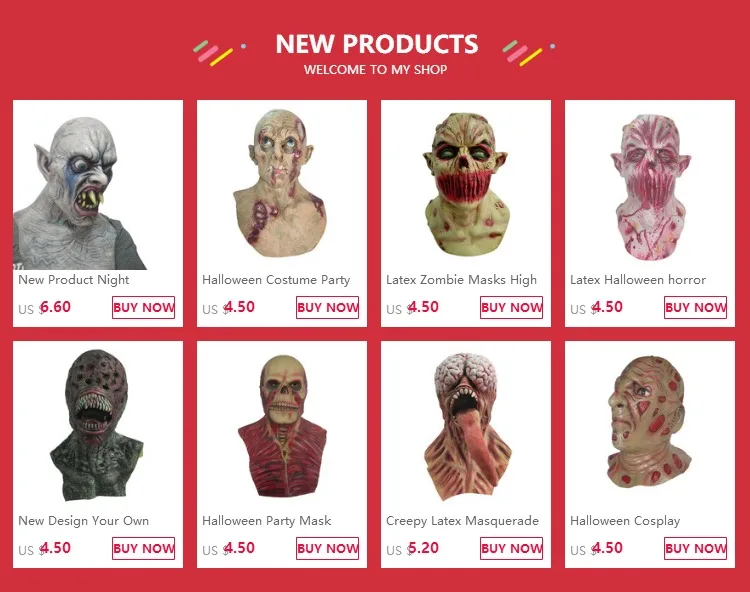Buy the Creepy Latex Masquerade mask
Image resolution: width=750 pixels, height=592 pixels.
511,548
